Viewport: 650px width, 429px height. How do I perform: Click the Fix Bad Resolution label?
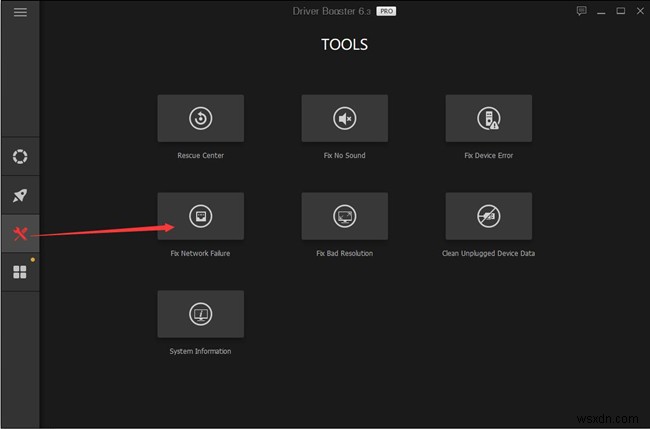[344, 253]
